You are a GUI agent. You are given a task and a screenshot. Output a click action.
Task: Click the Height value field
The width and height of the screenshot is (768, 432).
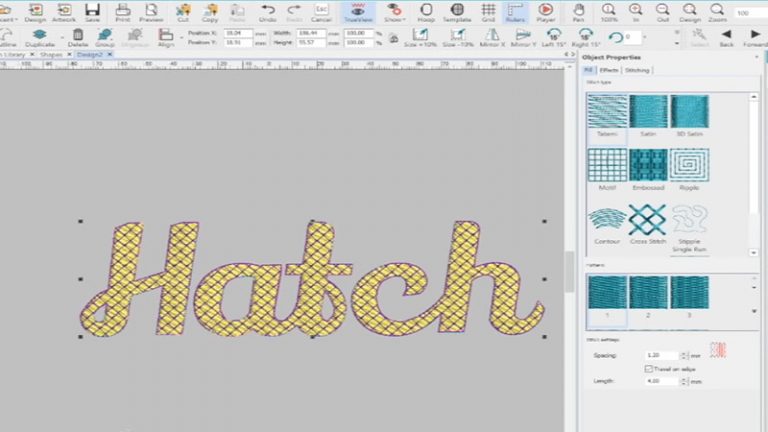[311, 43]
